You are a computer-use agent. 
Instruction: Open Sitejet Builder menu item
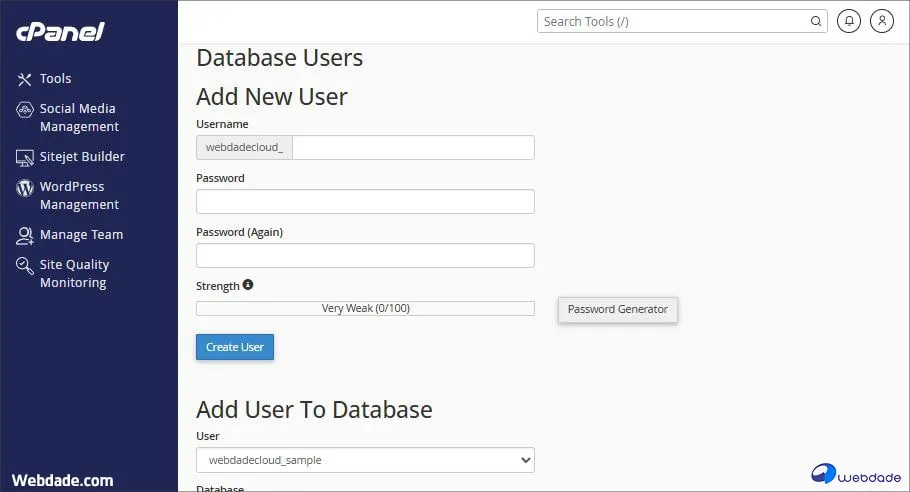[82, 157]
